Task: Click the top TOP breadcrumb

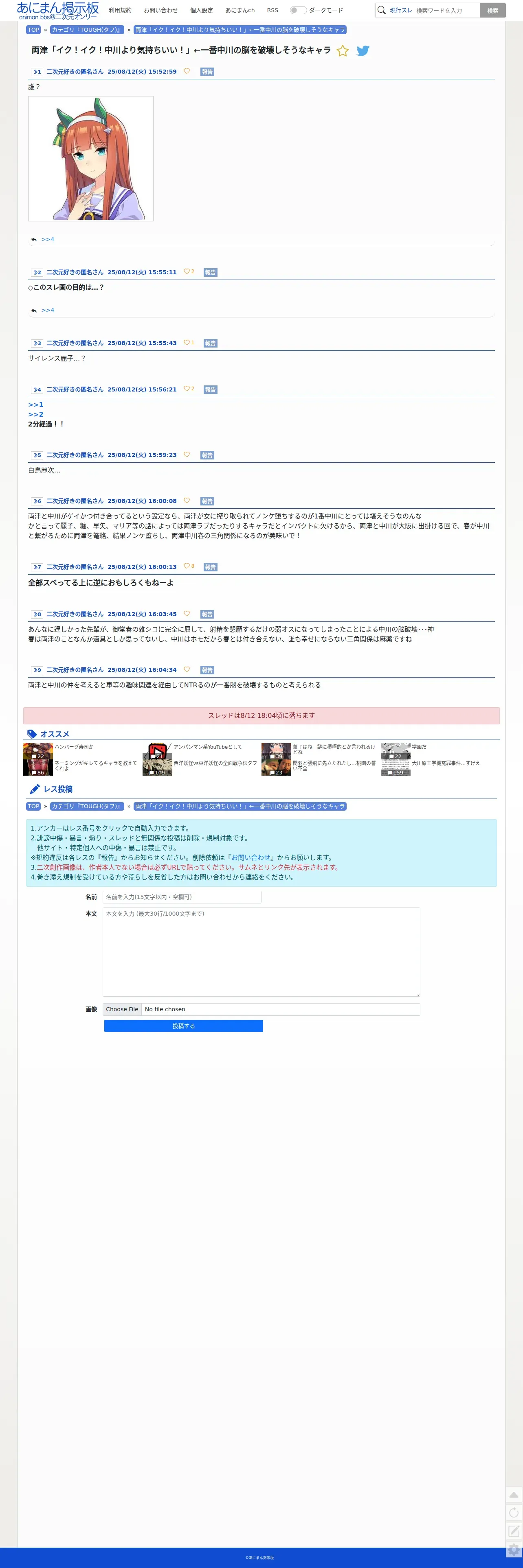Action: pos(33,30)
